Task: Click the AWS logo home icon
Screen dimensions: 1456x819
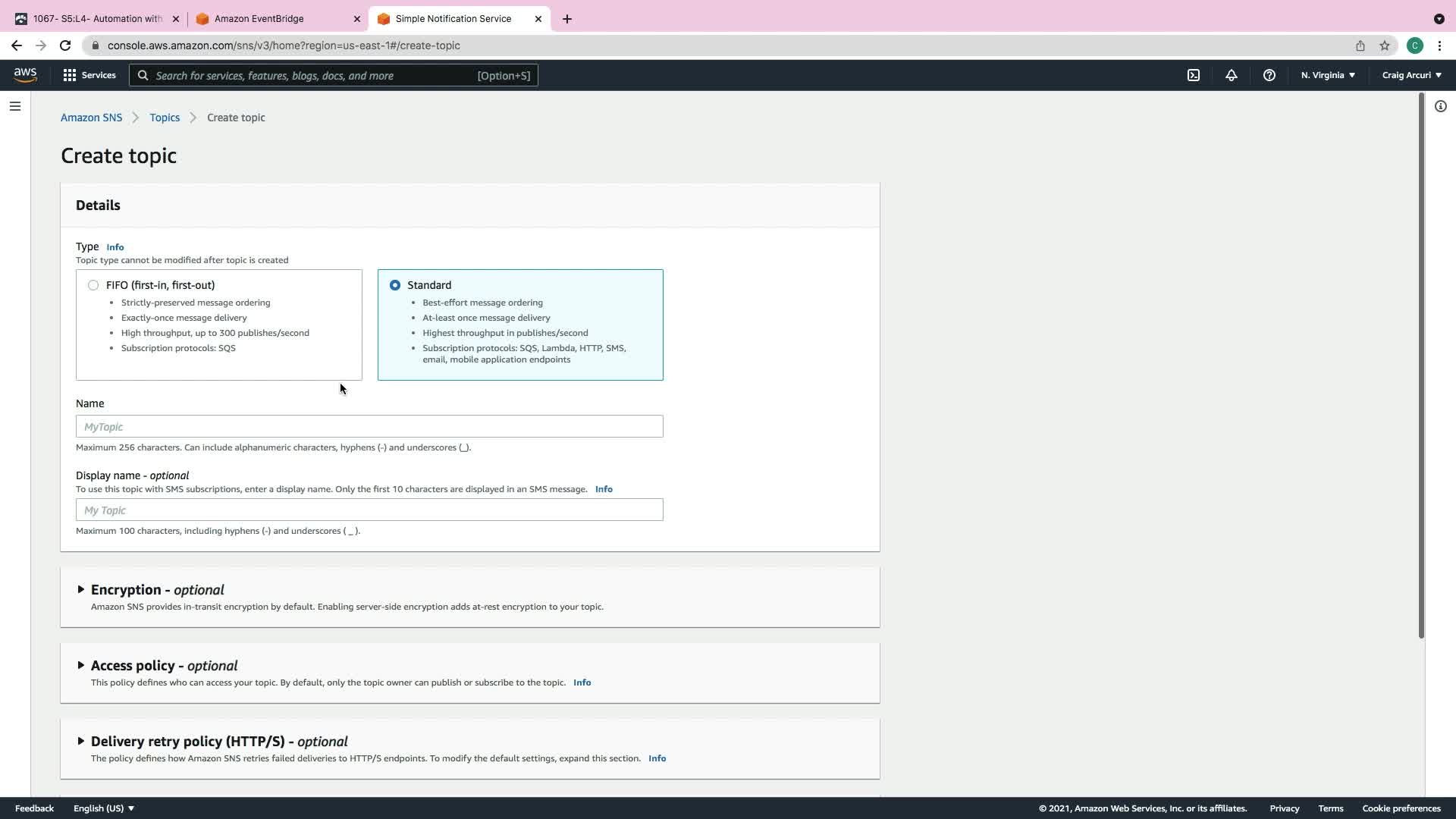Action: (x=25, y=74)
